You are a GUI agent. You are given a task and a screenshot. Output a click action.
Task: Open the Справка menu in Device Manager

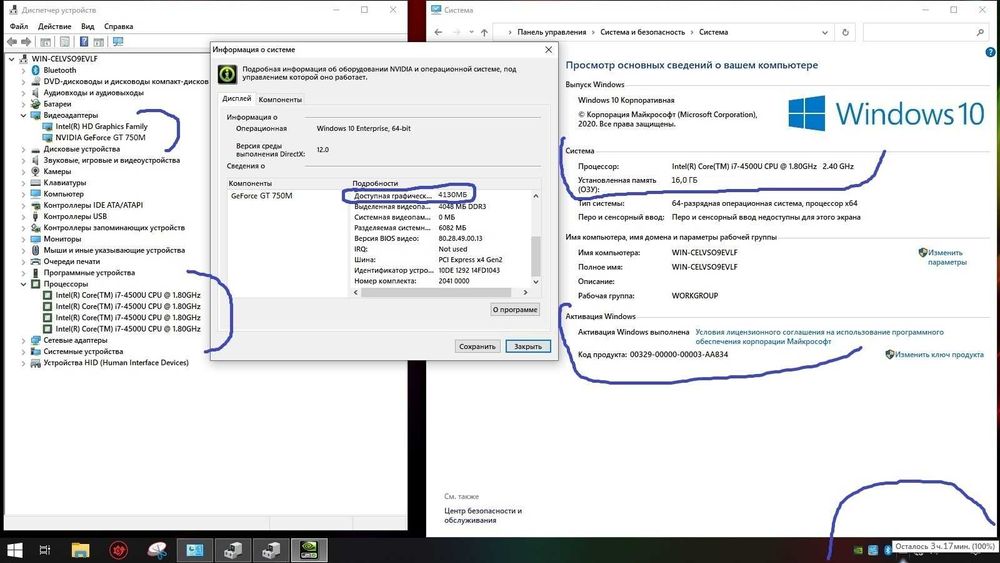click(119, 26)
